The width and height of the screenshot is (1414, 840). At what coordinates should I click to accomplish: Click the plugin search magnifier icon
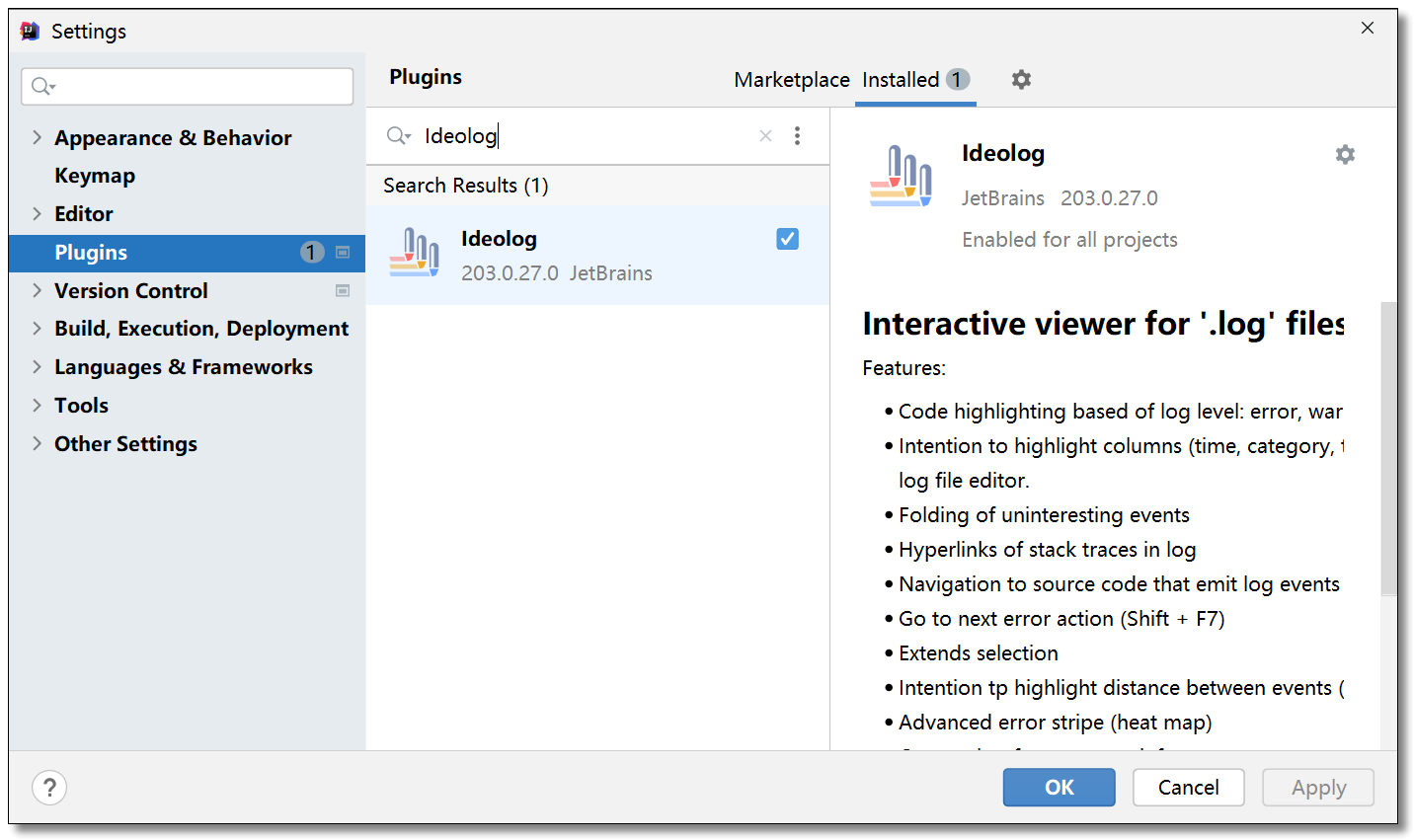coord(398,136)
